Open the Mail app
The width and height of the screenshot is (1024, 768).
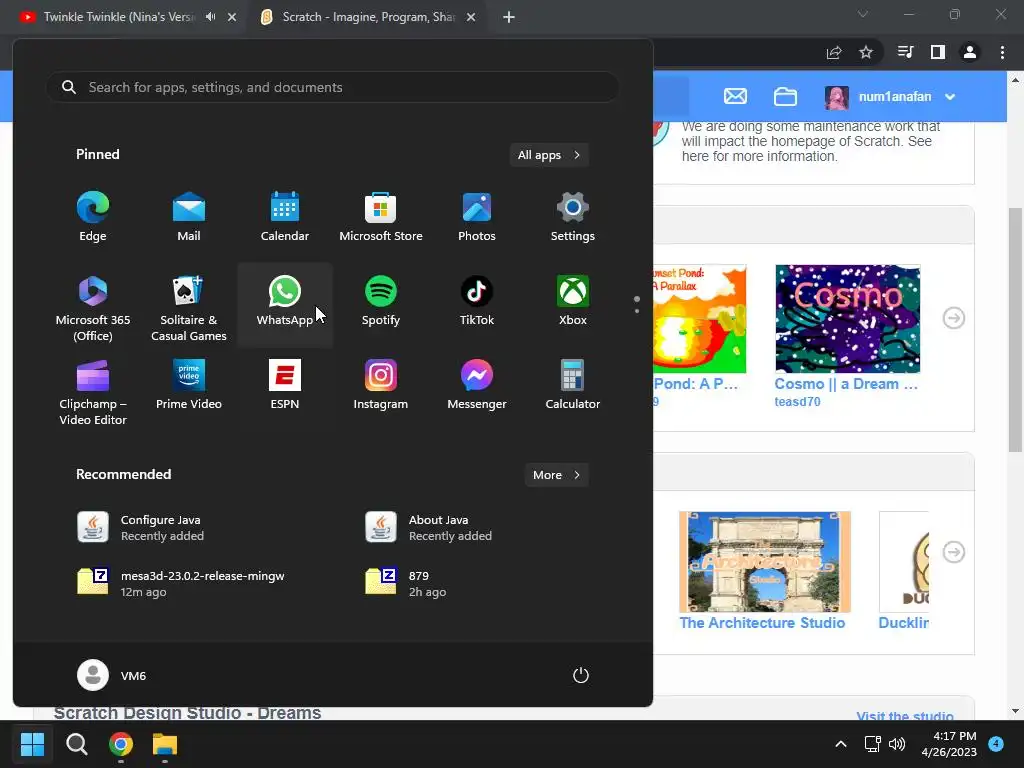[189, 217]
